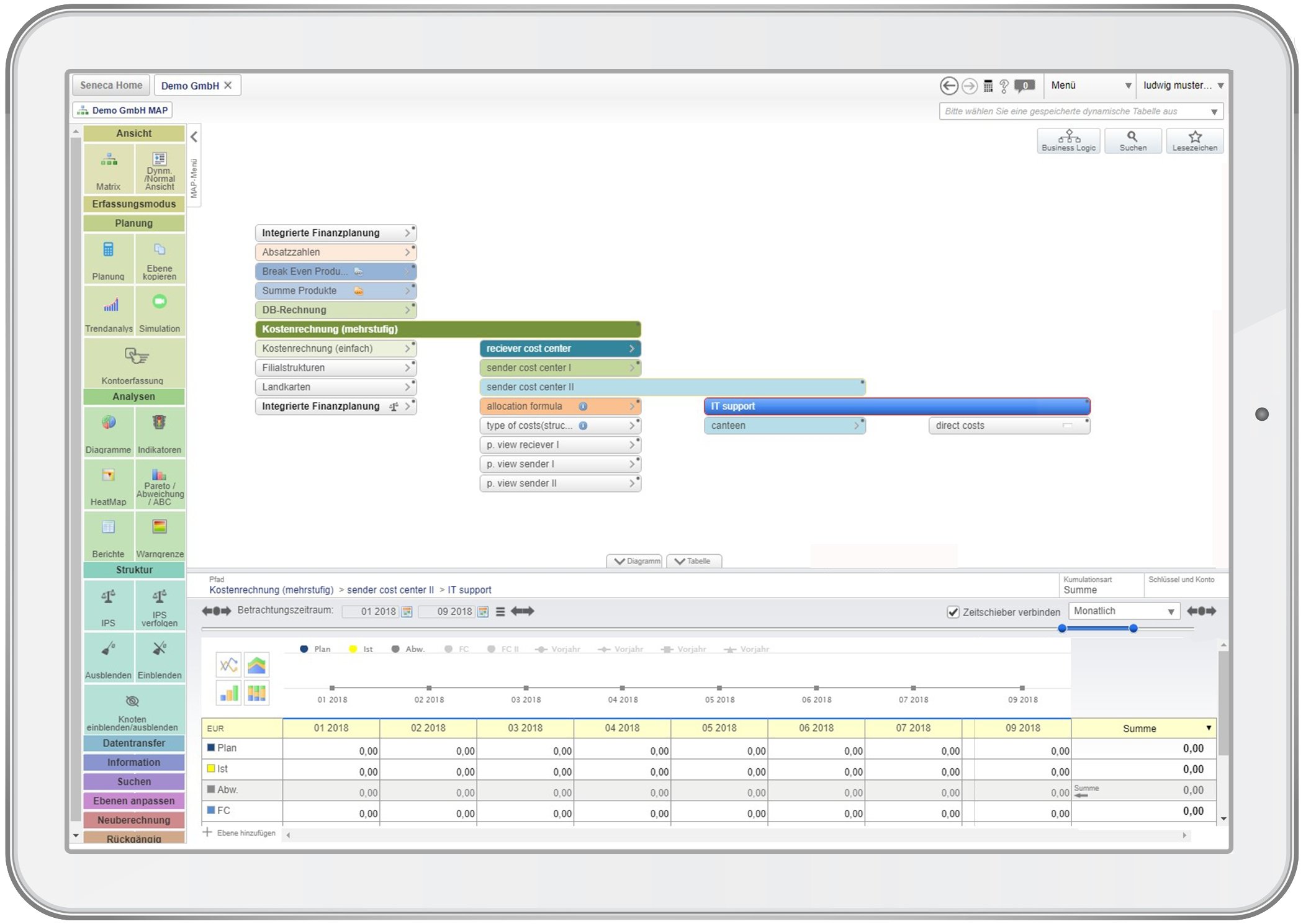
Task: Click the right time slider handle
Action: point(1133,629)
